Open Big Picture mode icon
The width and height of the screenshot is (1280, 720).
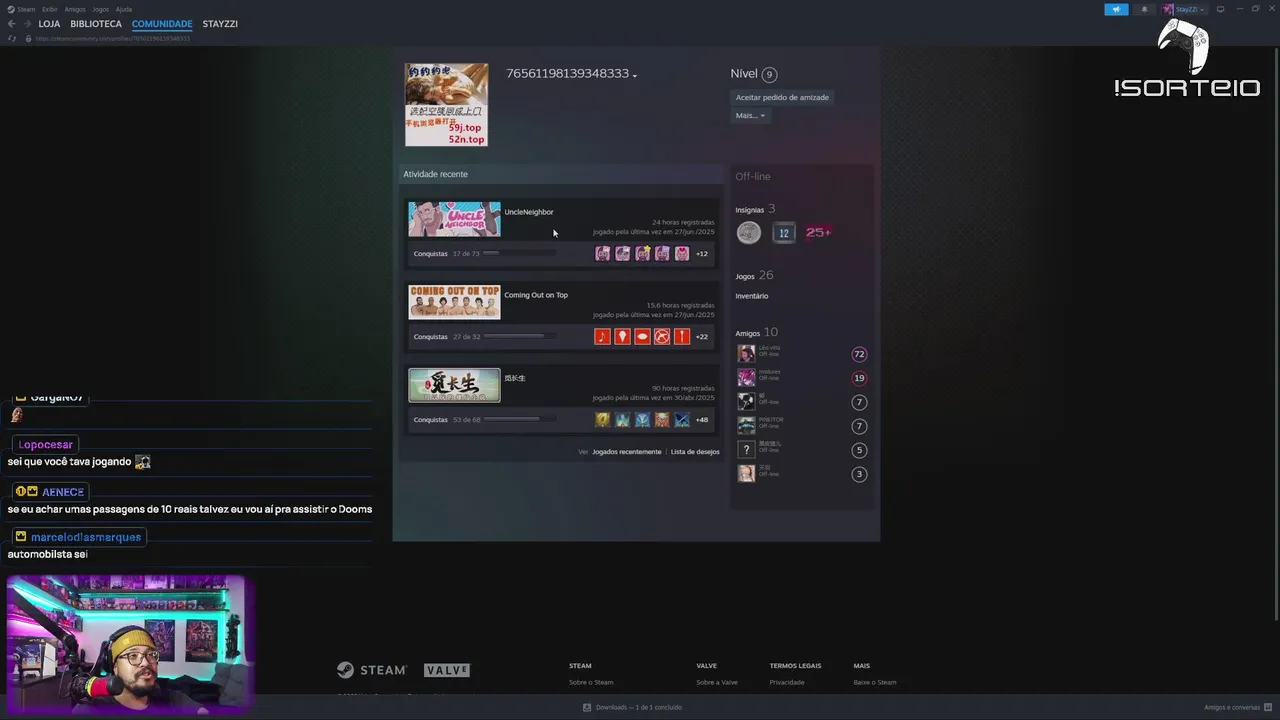(x=1220, y=9)
